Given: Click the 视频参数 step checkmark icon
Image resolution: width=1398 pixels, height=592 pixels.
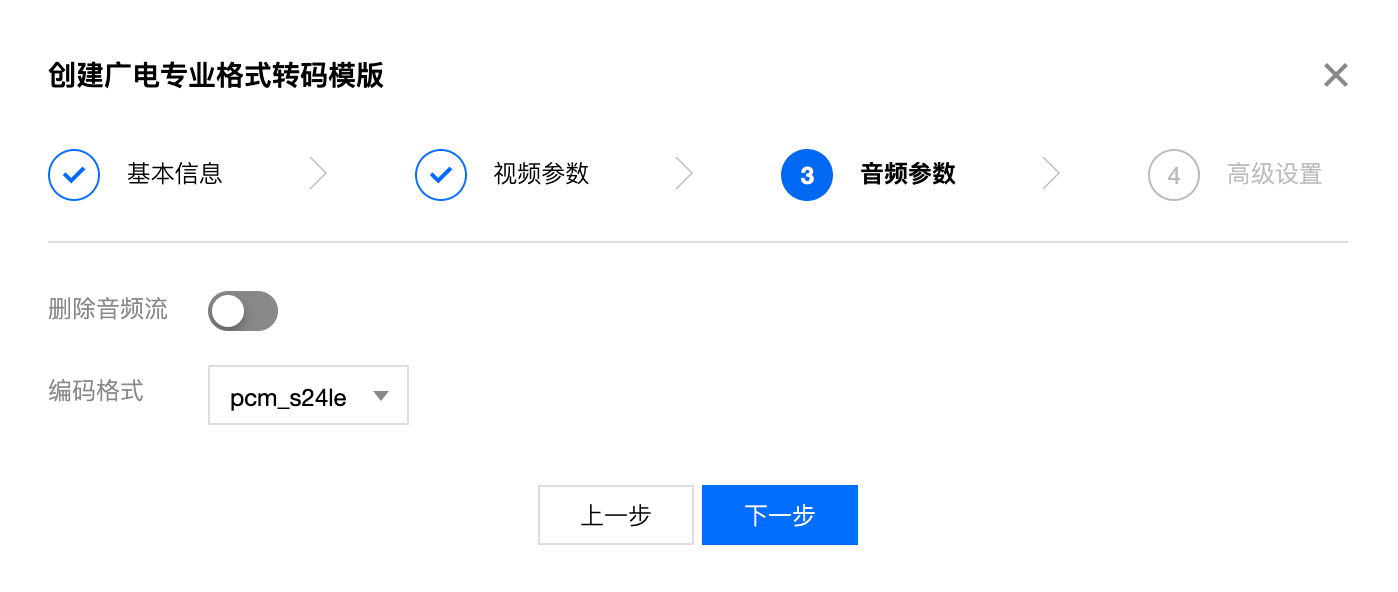Looking at the screenshot, I should [441, 175].
